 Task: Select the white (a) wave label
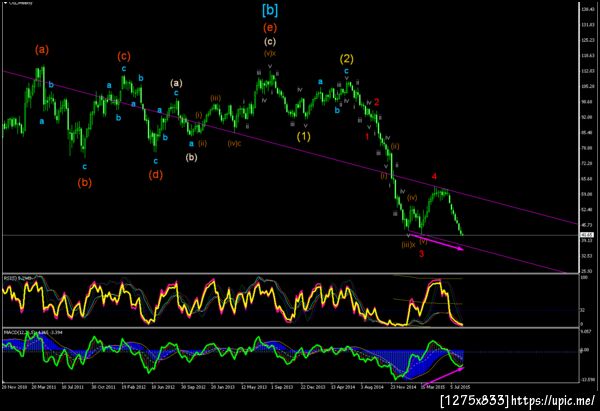coord(176,83)
